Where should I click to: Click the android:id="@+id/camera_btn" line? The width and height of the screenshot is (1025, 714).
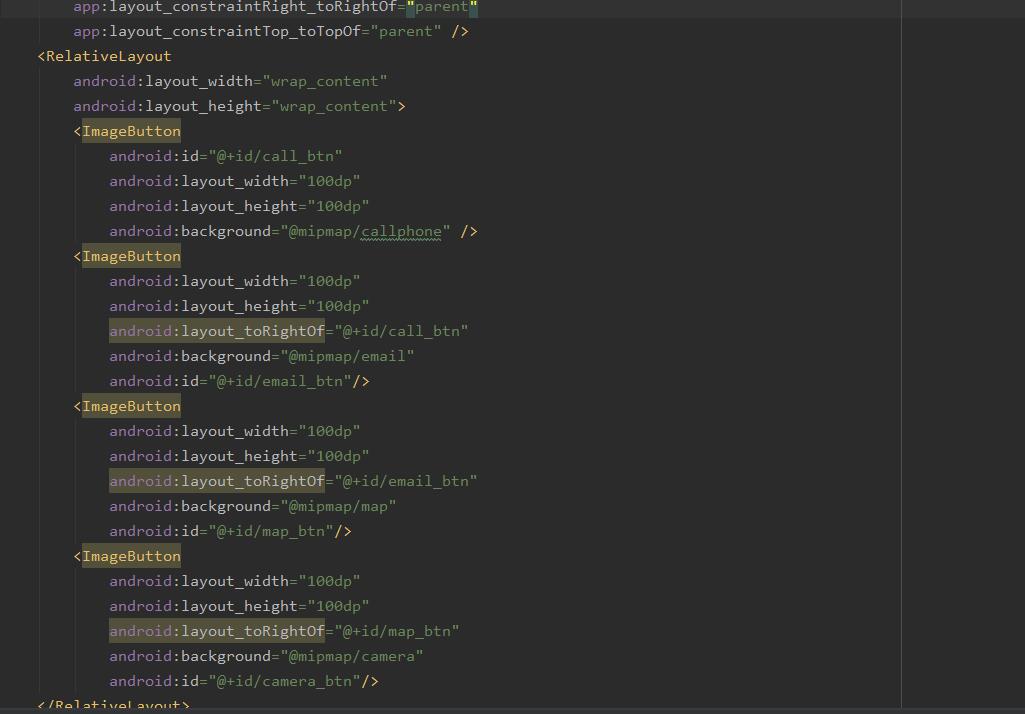coord(244,681)
